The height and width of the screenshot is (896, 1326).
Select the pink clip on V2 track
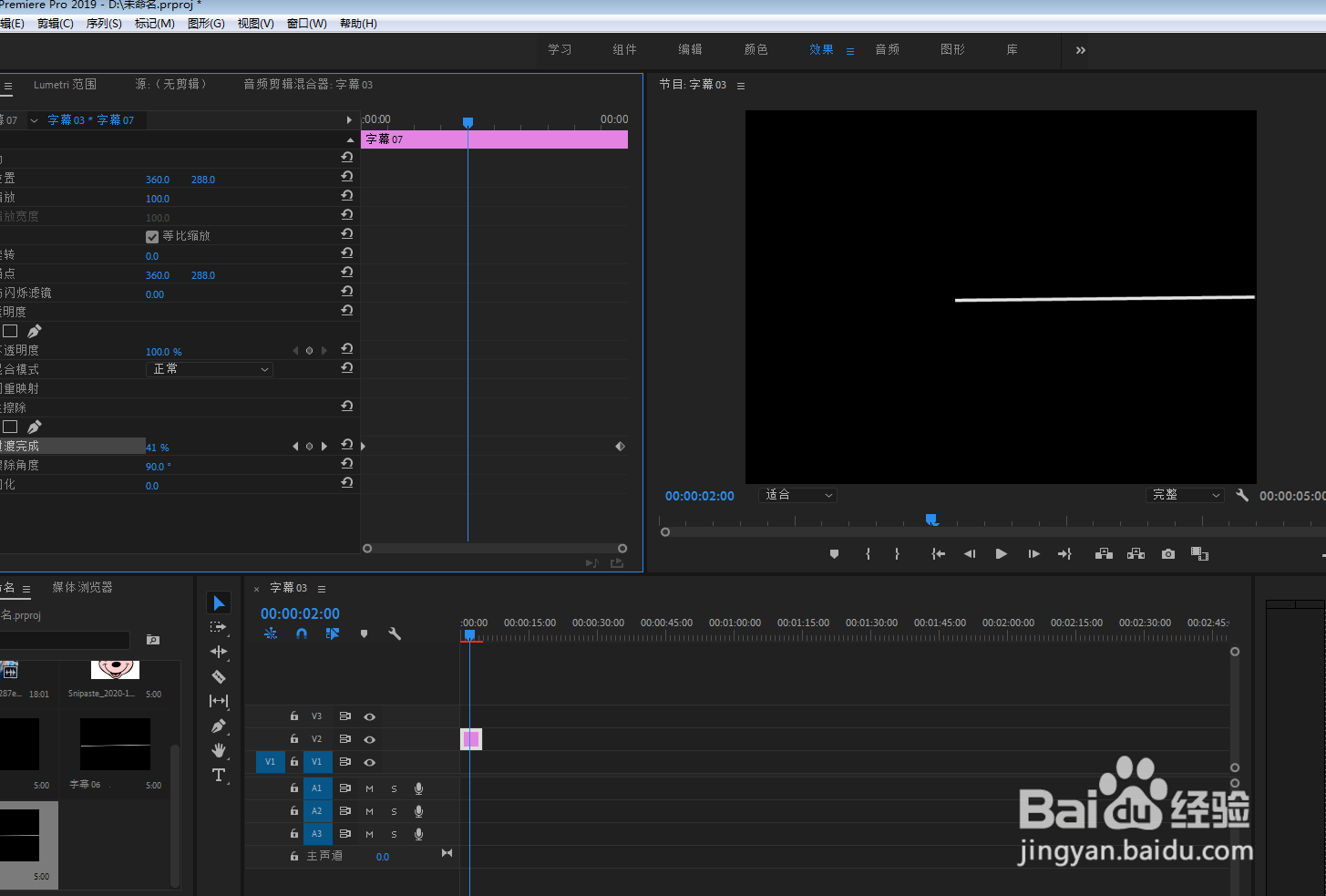click(471, 739)
